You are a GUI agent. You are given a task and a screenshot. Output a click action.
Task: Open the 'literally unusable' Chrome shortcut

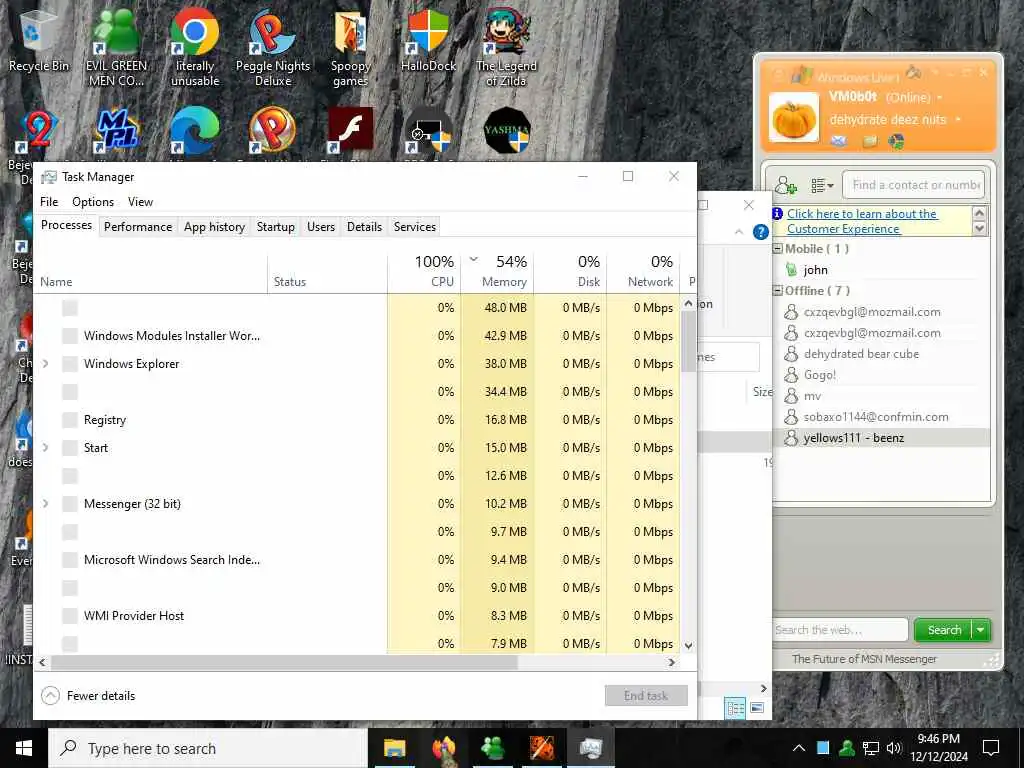(x=195, y=49)
